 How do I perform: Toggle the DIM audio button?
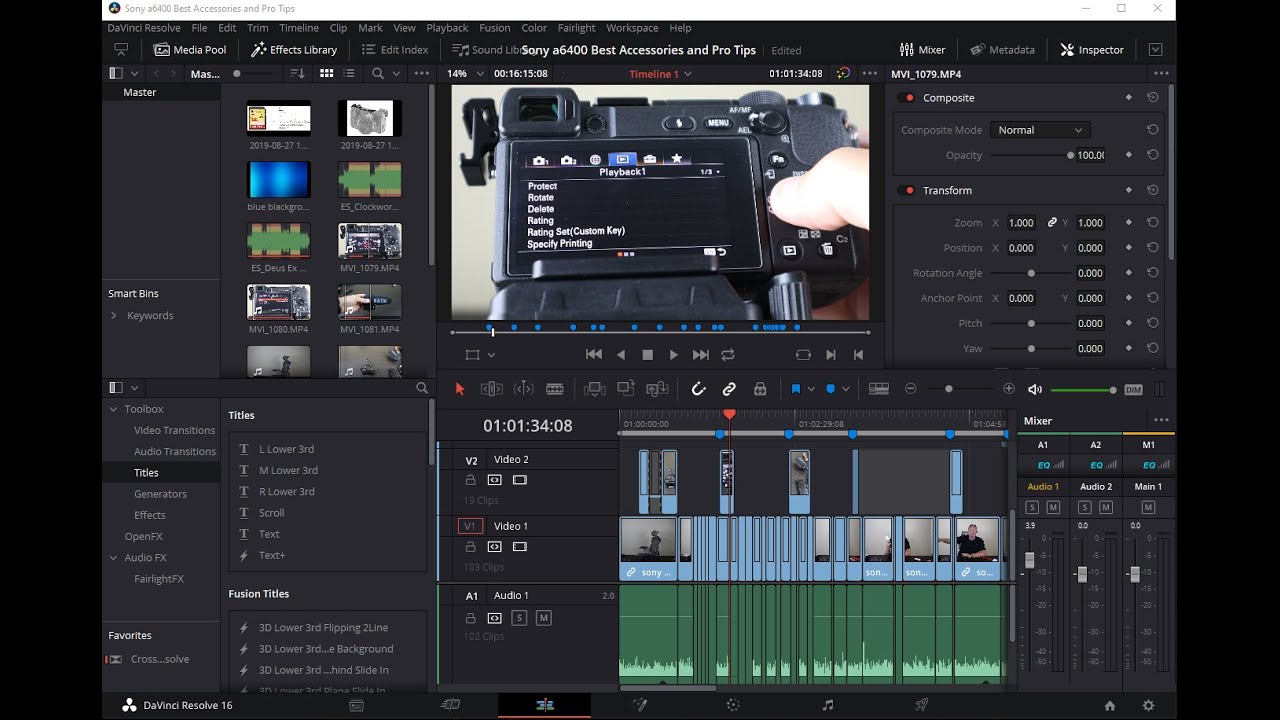(1133, 390)
